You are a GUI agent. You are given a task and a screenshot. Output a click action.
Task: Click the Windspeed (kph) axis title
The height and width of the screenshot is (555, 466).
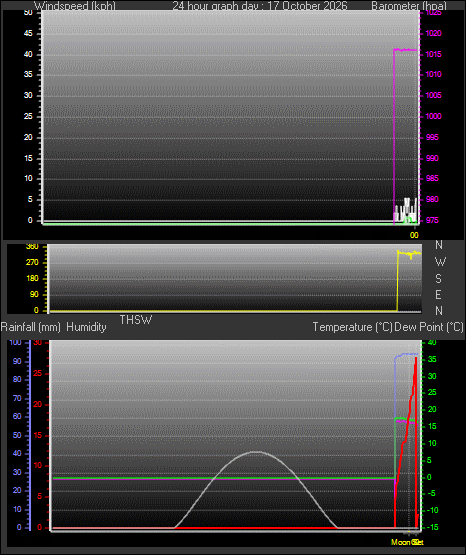click(x=75, y=5)
